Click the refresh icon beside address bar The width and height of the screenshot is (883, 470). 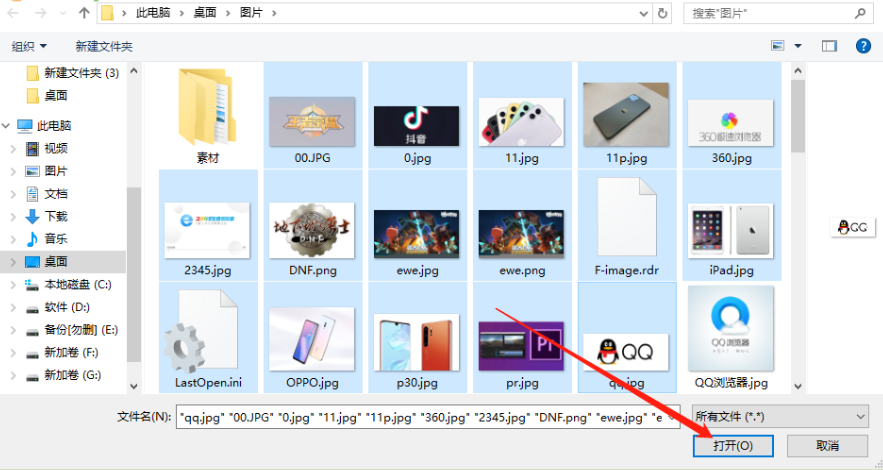(663, 15)
